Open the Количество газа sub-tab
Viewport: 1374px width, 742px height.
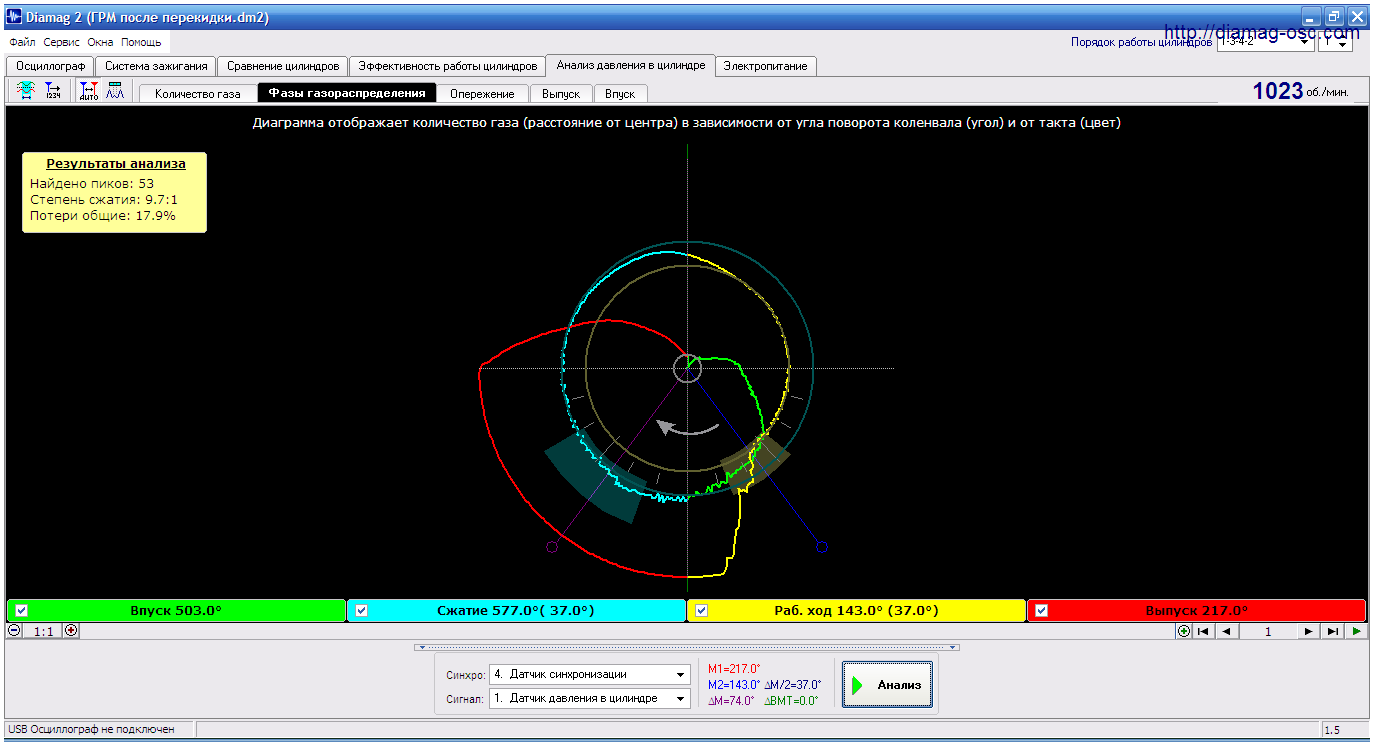pos(198,93)
